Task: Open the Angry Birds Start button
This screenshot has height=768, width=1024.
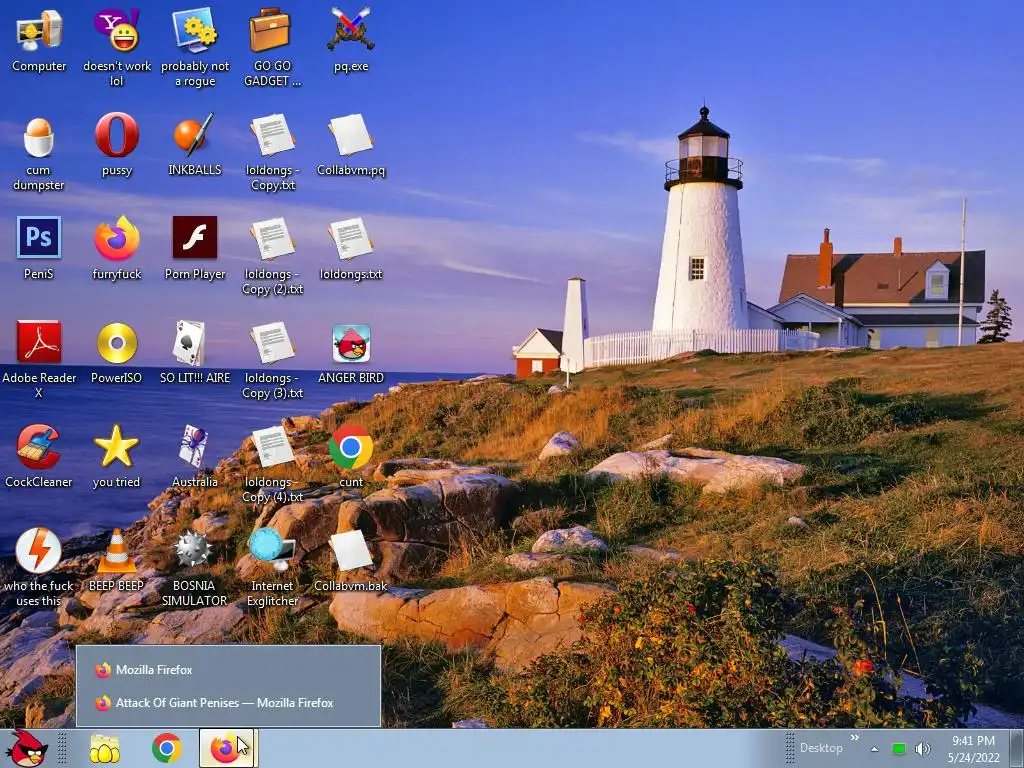Action: coord(26,748)
